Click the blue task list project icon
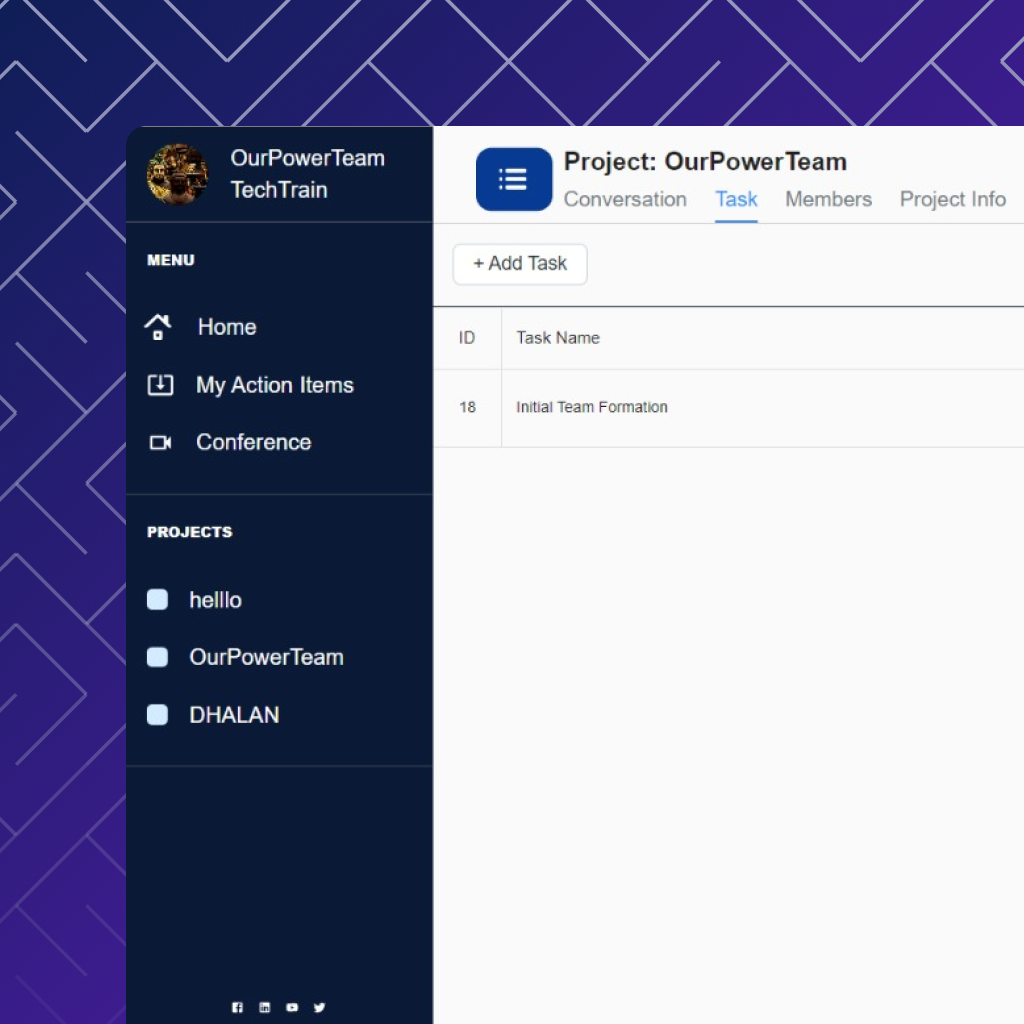Viewport: 1024px width, 1024px height. (513, 179)
